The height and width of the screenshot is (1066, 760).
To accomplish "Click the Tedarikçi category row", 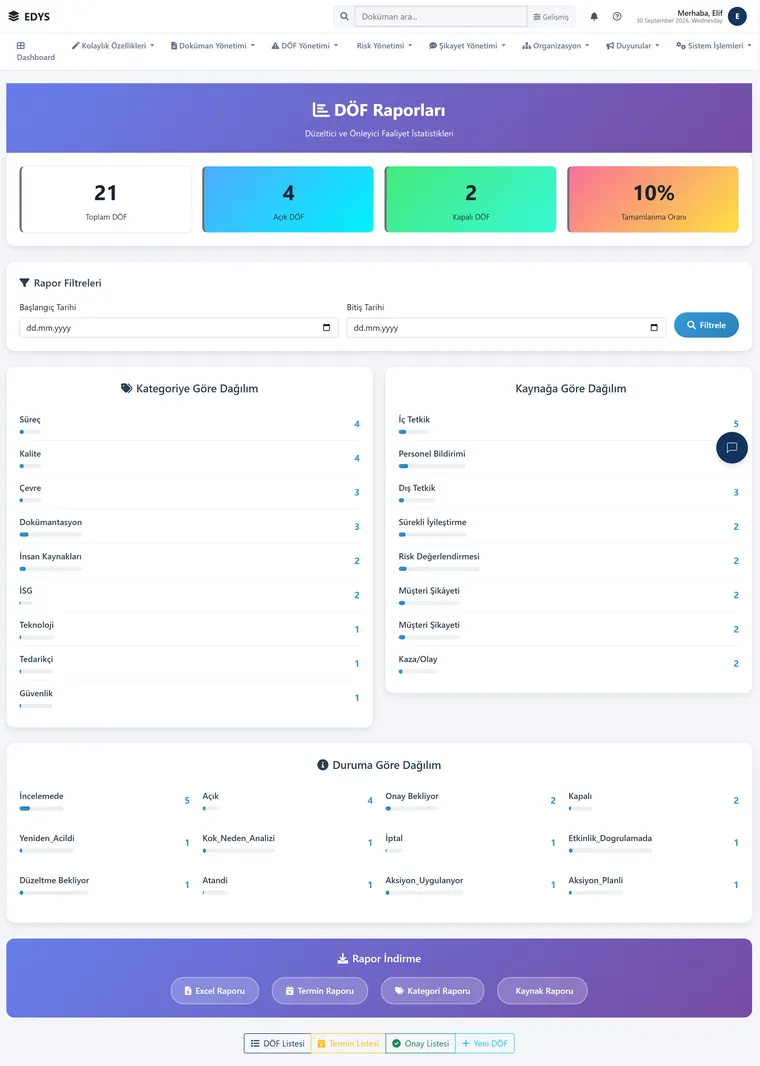I will [x=190, y=664].
